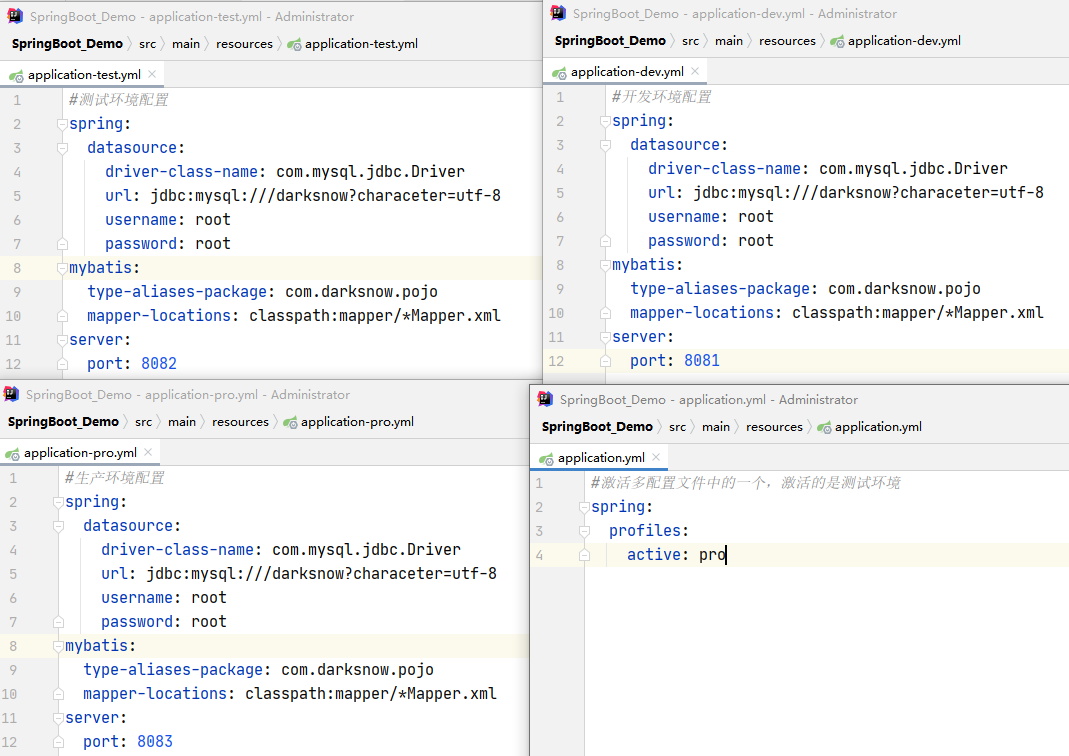Click line number 12 gutter in application-dev.yml
Image resolution: width=1069 pixels, height=756 pixels.
pos(556,361)
